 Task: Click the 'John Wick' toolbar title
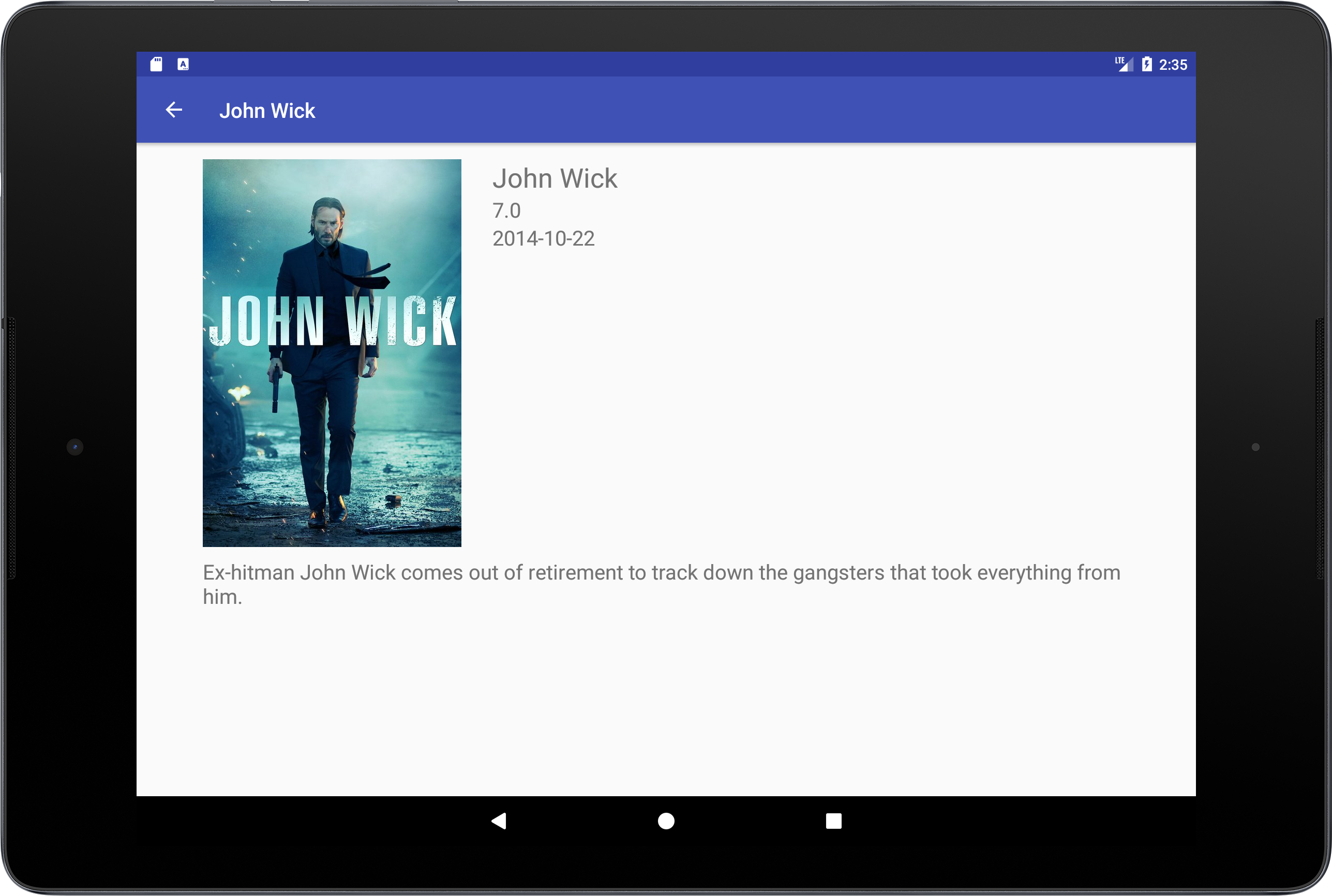click(x=267, y=110)
